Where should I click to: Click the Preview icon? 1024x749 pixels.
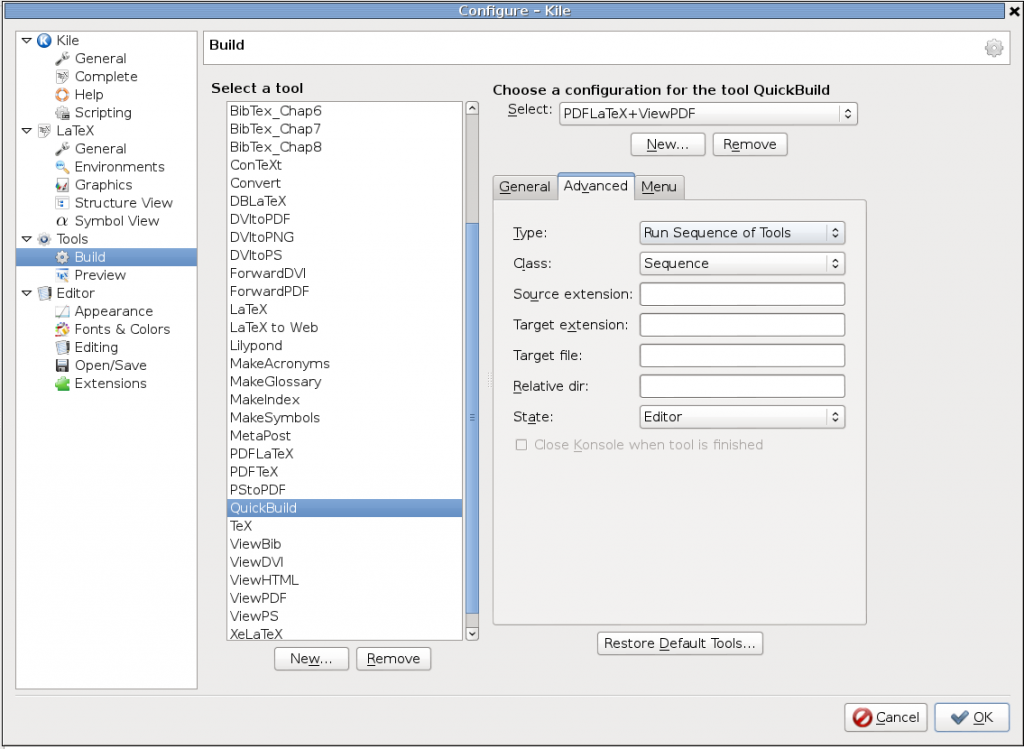click(62, 275)
